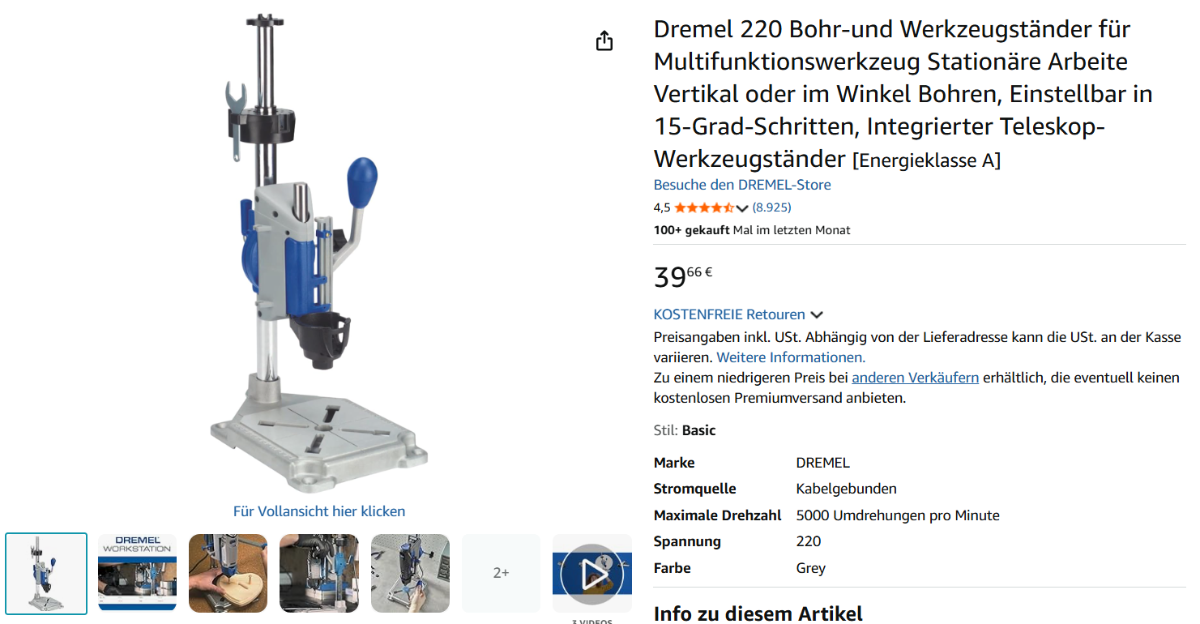The width and height of the screenshot is (1200, 624).
Task: Click the Energieklasse A label
Action: pos(926,161)
